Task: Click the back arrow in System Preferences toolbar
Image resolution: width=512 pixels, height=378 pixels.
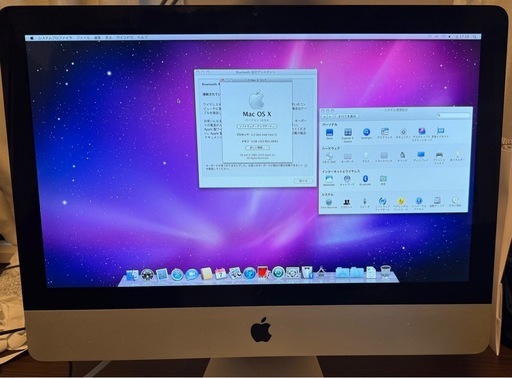Action: click(325, 116)
